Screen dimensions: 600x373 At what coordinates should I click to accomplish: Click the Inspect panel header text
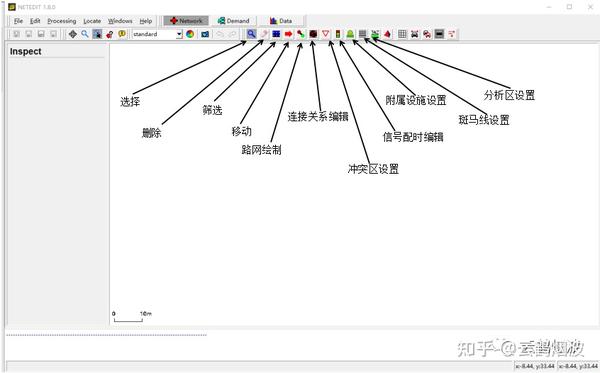point(26,51)
